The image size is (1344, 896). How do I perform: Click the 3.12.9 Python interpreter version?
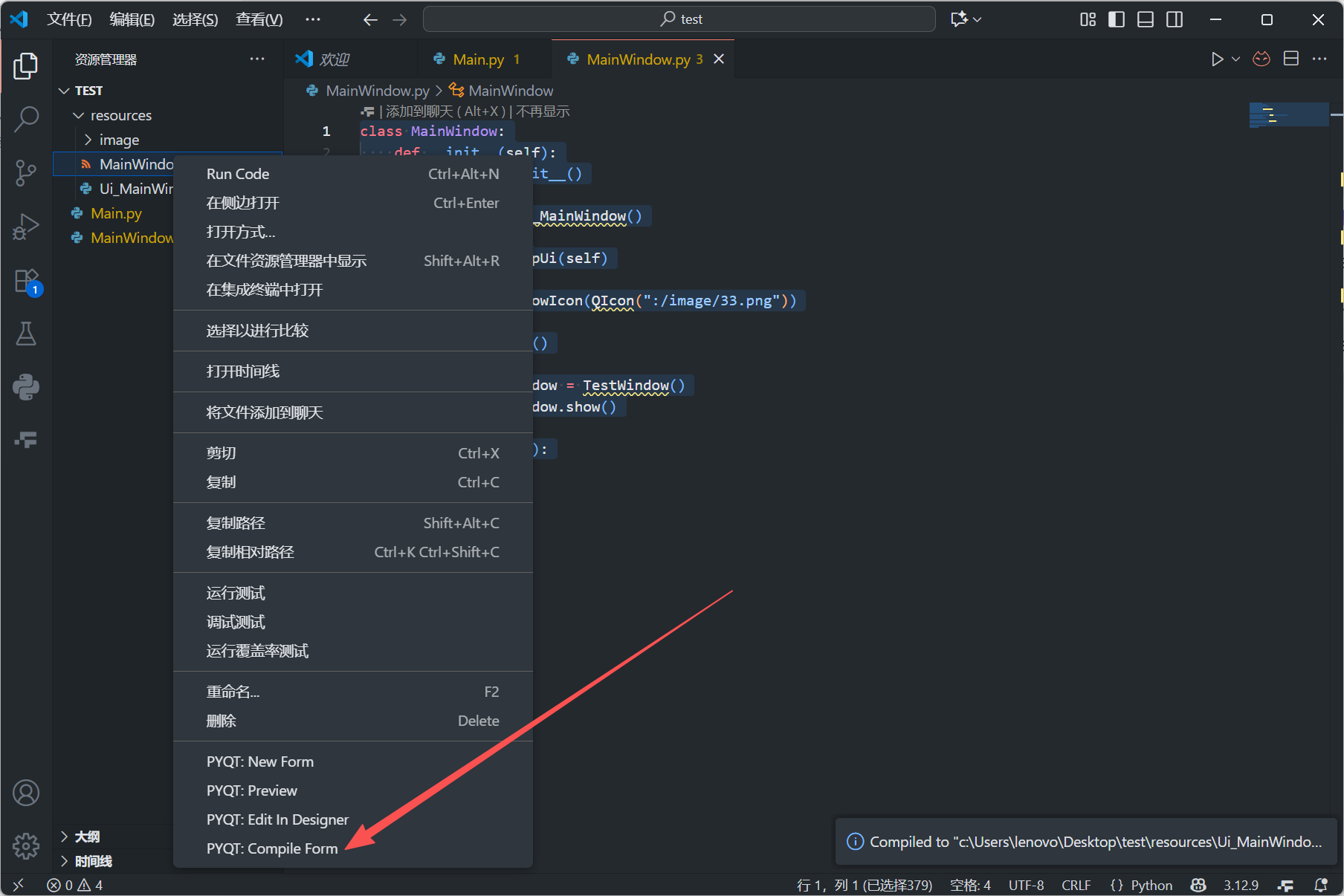[x=1241, y=885]
